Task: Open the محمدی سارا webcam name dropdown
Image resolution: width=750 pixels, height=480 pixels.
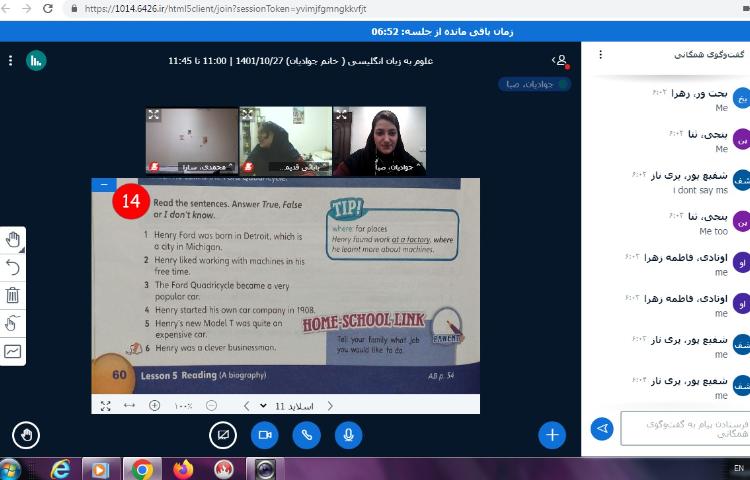Action: click(207, 167)
